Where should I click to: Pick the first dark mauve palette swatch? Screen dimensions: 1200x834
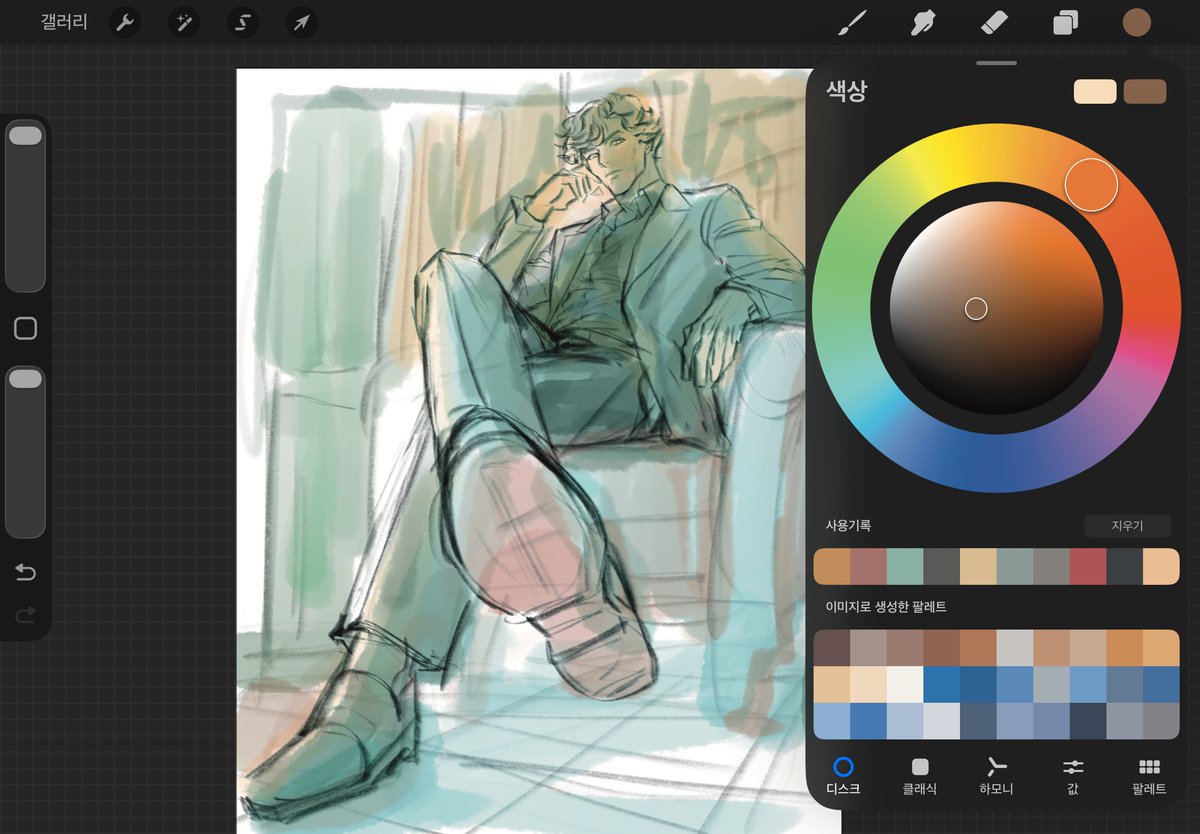click(x=832, y=648)
